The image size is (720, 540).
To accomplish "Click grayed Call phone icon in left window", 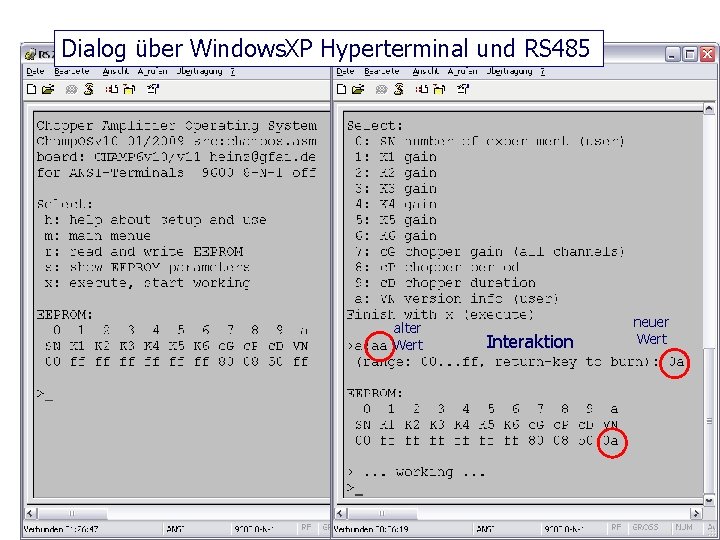I will [x=71, y=90].
